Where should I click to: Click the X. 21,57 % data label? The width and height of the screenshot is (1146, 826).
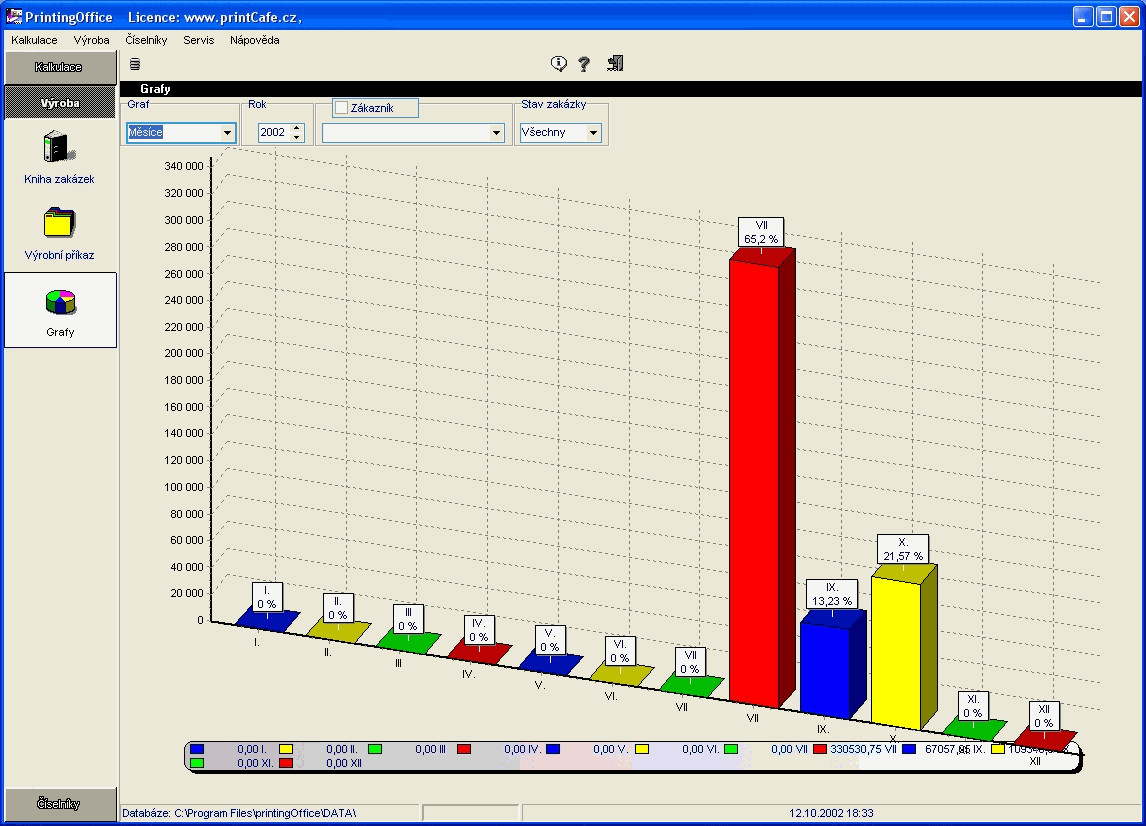(903, 549)
